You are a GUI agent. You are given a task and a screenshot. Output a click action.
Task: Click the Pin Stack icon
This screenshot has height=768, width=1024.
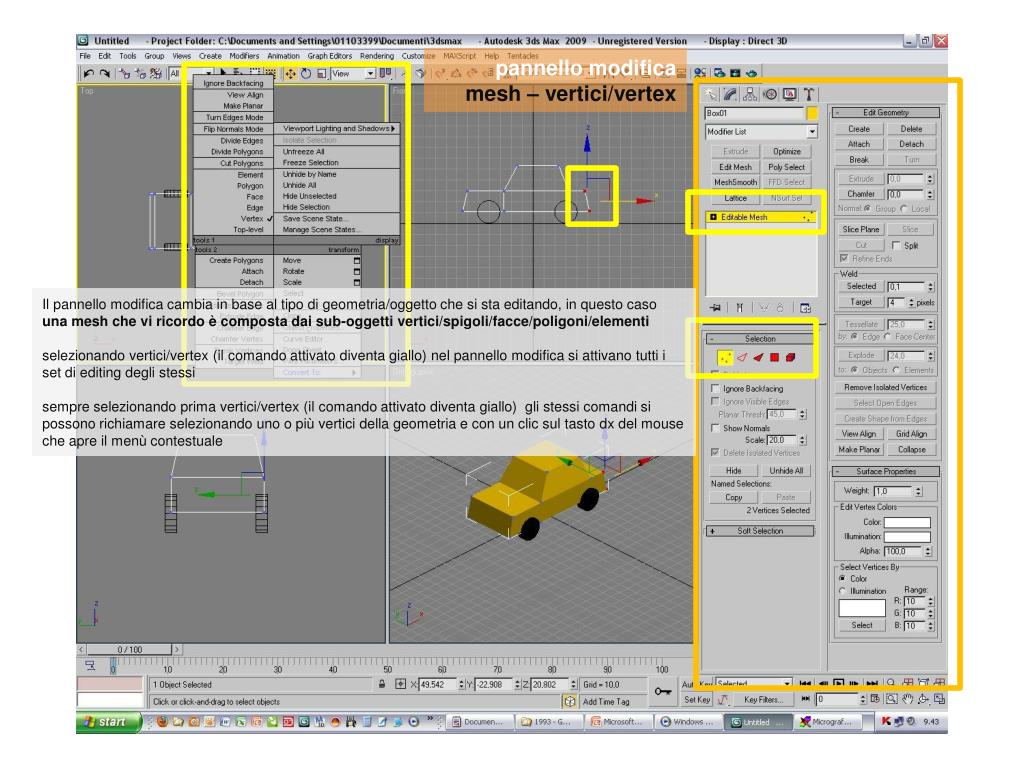[x=716, y=307]
